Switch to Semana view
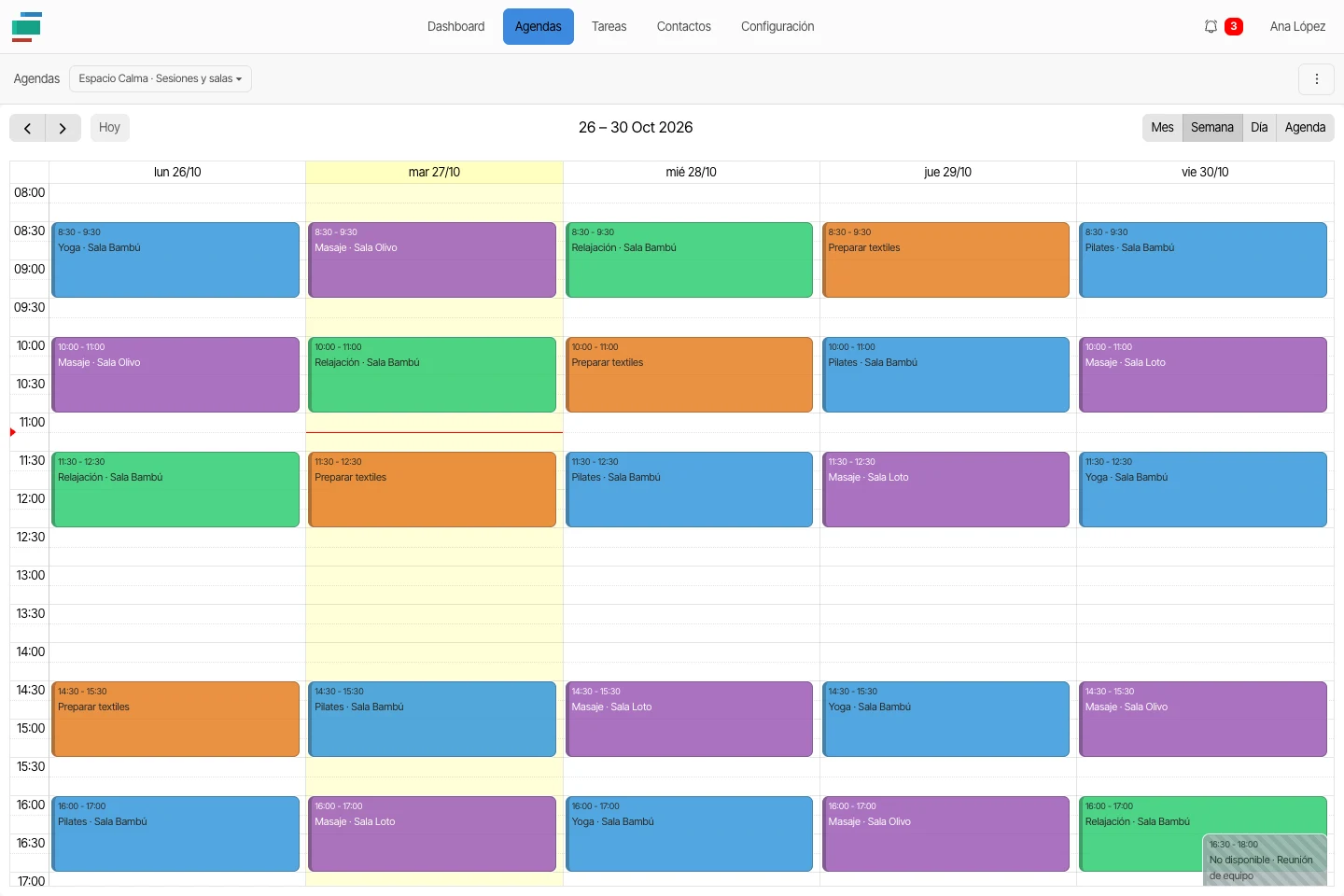The width and height of the screenshot is (1344, 896). pyautogui.click(x=1212, y=128)
